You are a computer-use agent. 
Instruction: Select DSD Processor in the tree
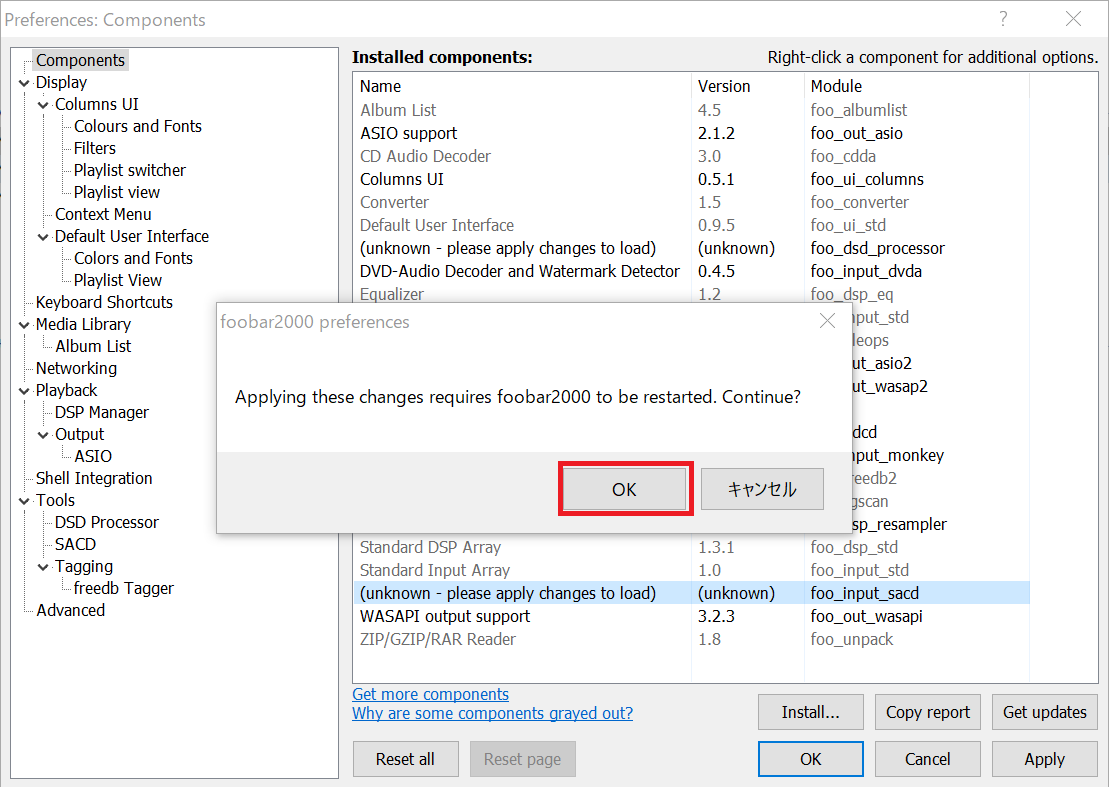pyautogui.click(x=106, y=522)
